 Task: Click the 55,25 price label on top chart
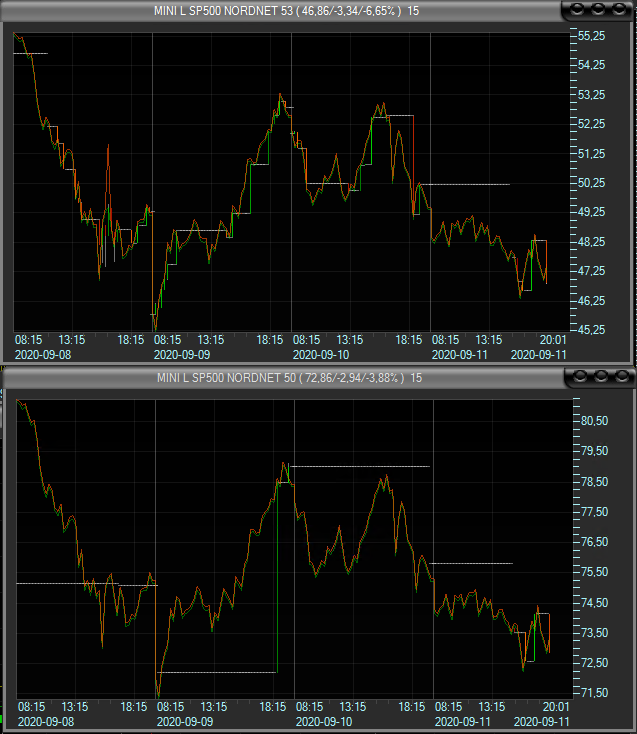coord(592,36)
